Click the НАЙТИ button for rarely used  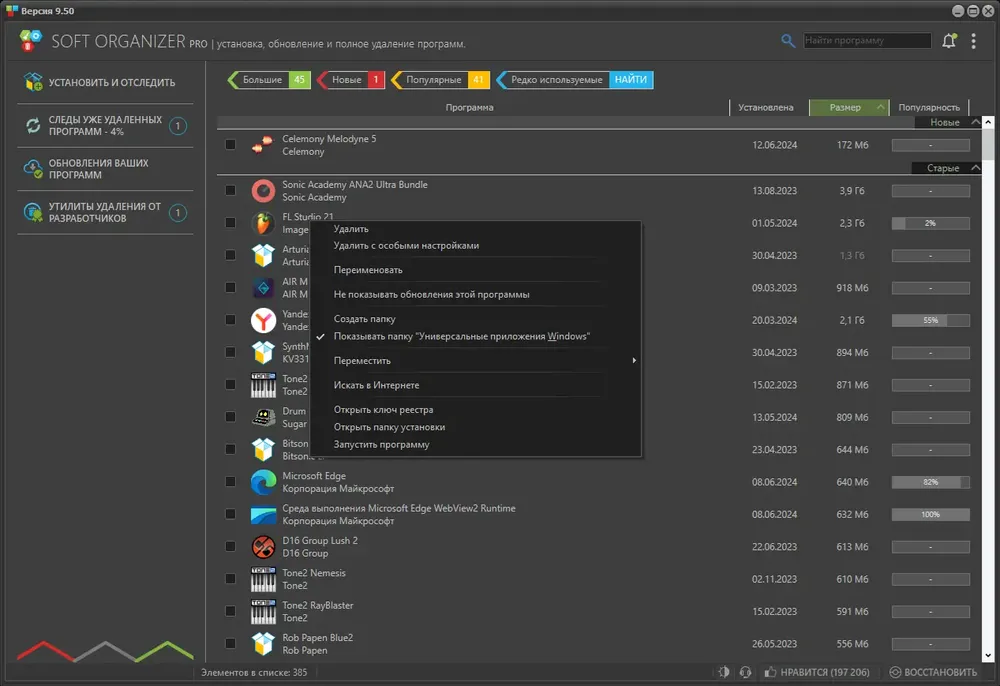pos(631,80)
